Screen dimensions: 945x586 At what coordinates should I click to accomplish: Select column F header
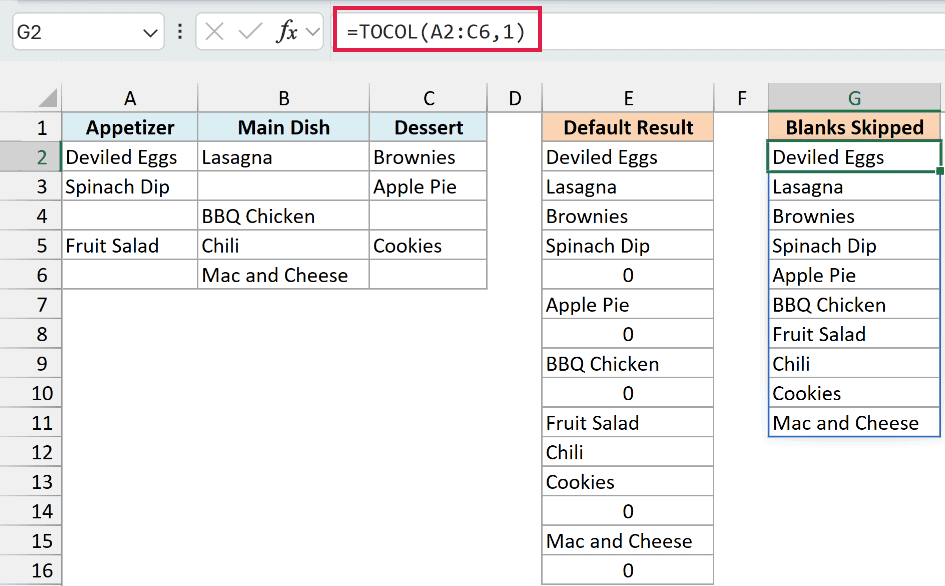[x=741, y=98]
